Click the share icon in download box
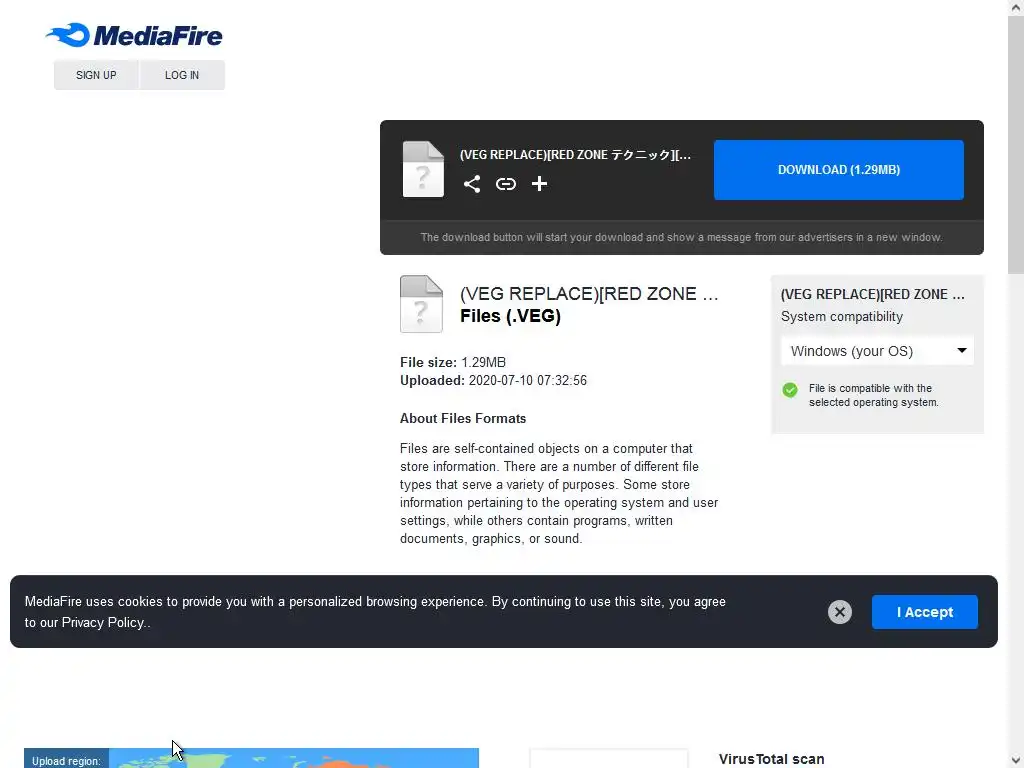 [472, 184]
